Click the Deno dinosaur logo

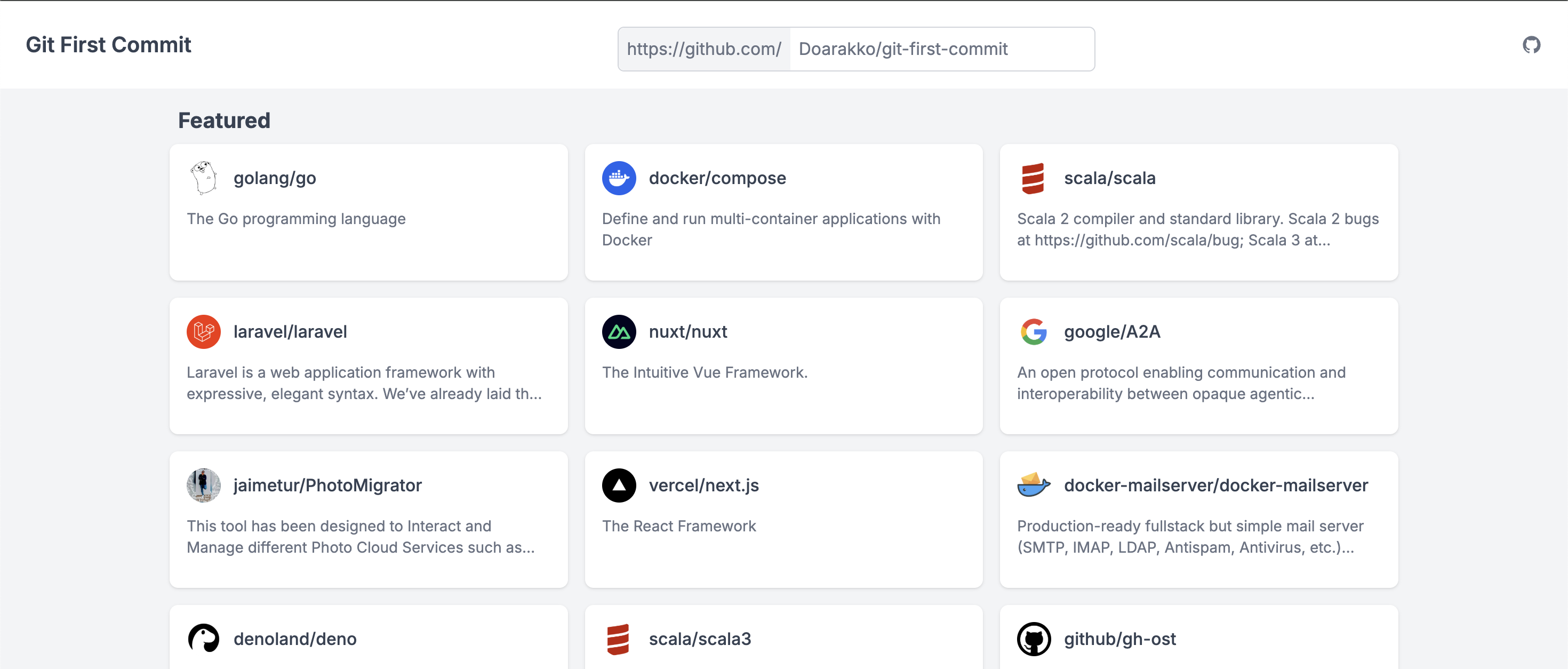click(204, 639)
